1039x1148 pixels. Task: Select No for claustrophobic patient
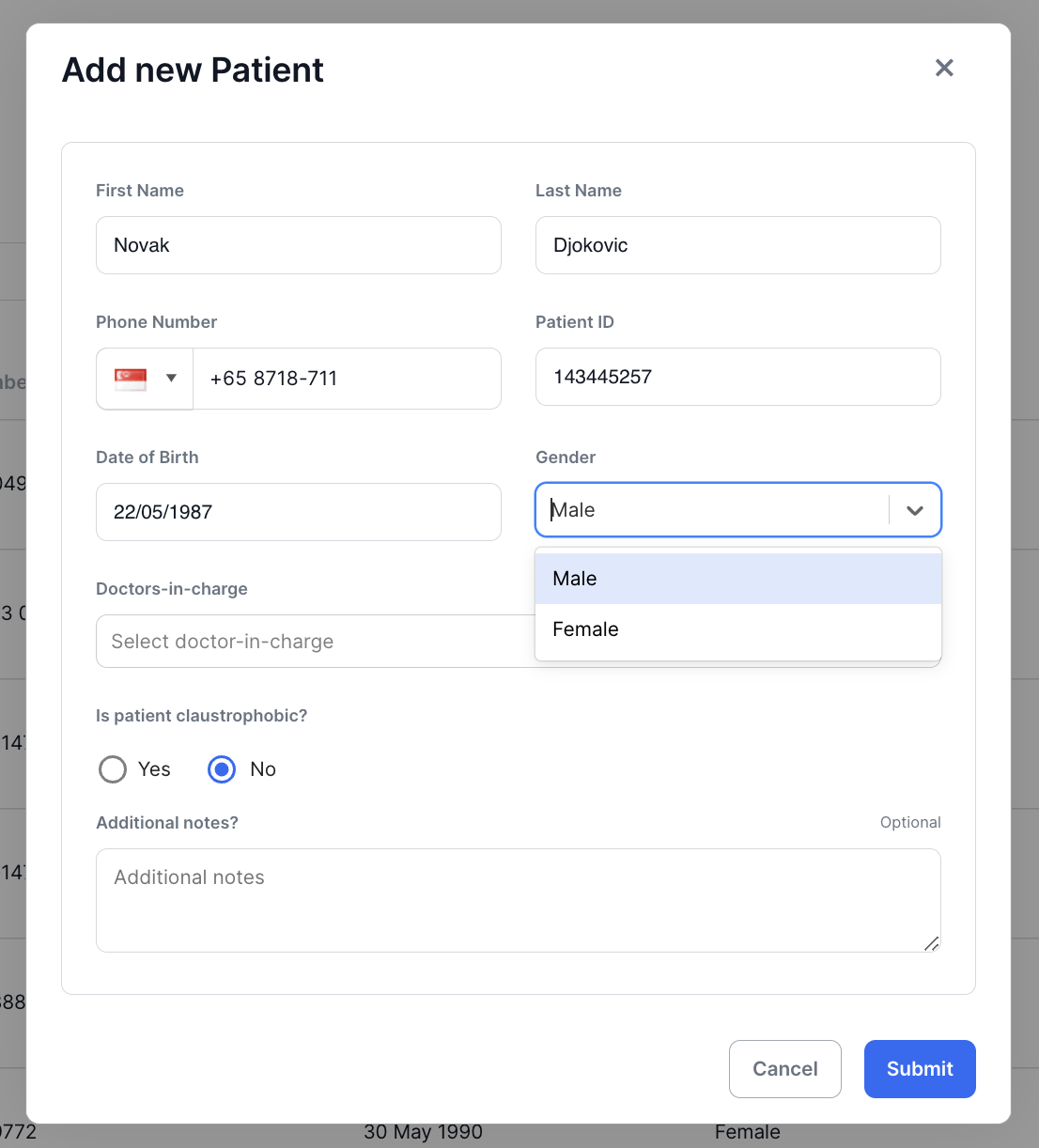tap(222, 769)
